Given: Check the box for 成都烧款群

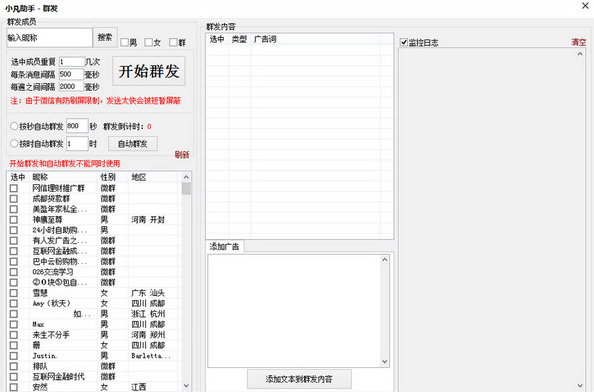Looking at the screenshot, I should 14,199.
